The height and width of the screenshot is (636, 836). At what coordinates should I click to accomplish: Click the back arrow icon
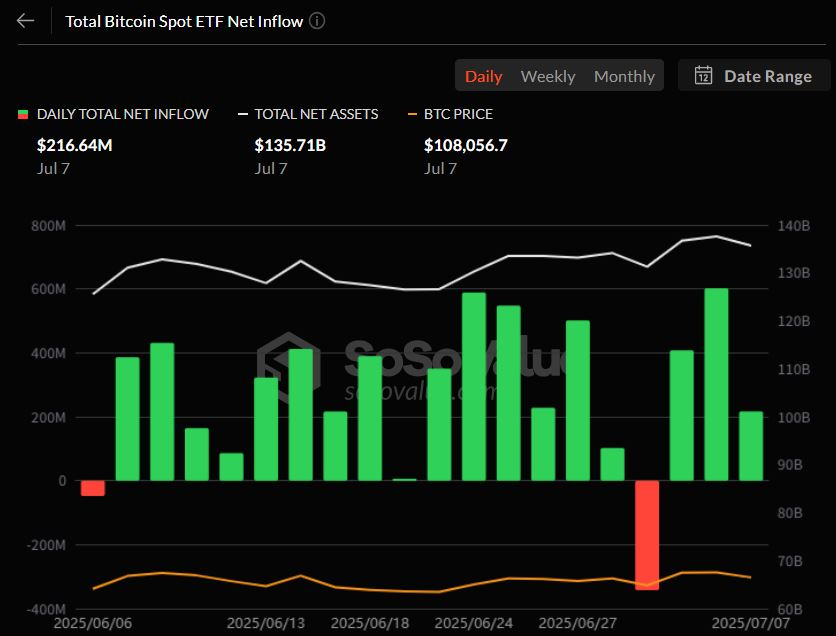pos(26,21)
